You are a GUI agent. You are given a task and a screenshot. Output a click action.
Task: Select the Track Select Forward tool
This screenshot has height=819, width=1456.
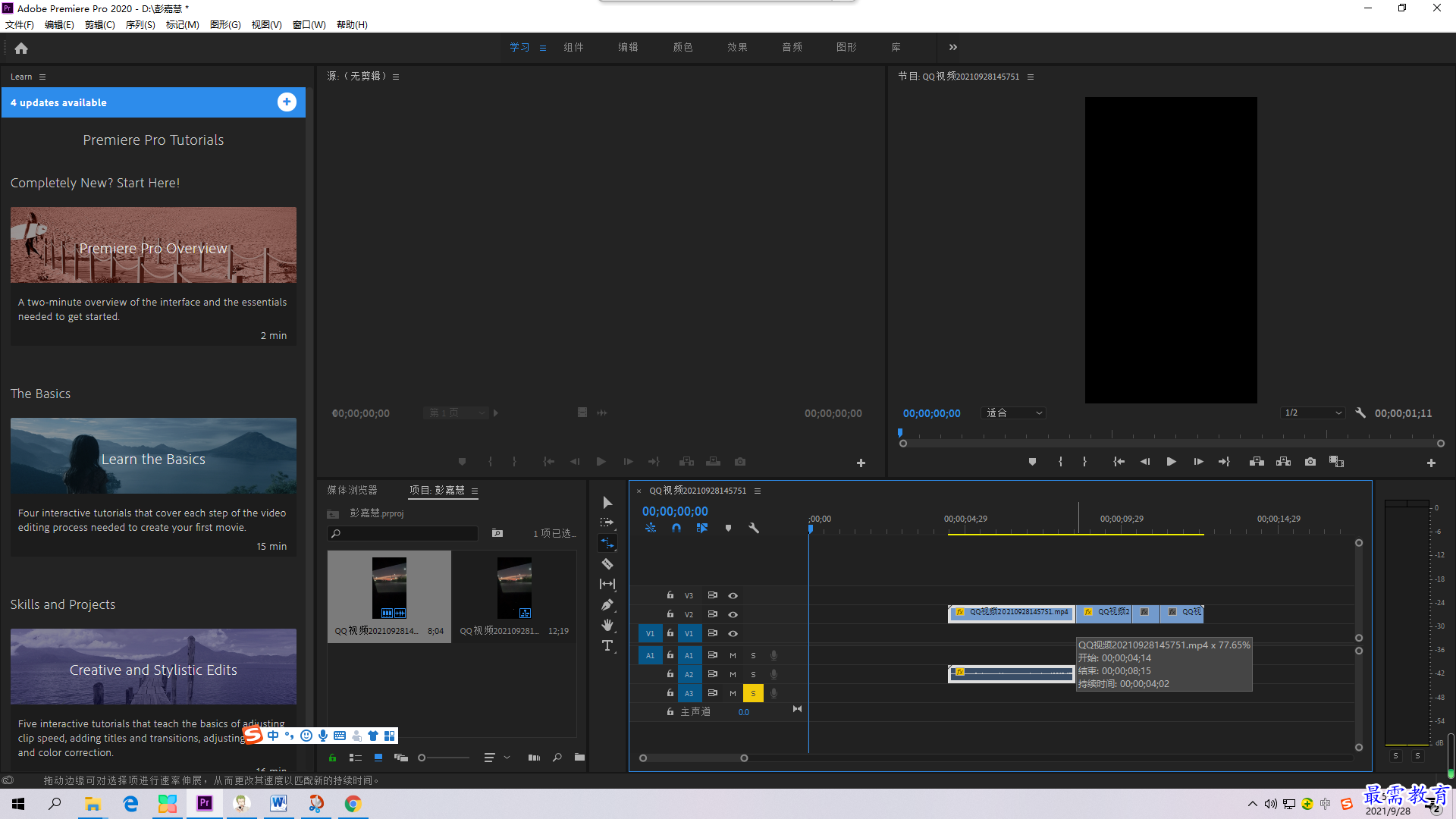(607, 522)
